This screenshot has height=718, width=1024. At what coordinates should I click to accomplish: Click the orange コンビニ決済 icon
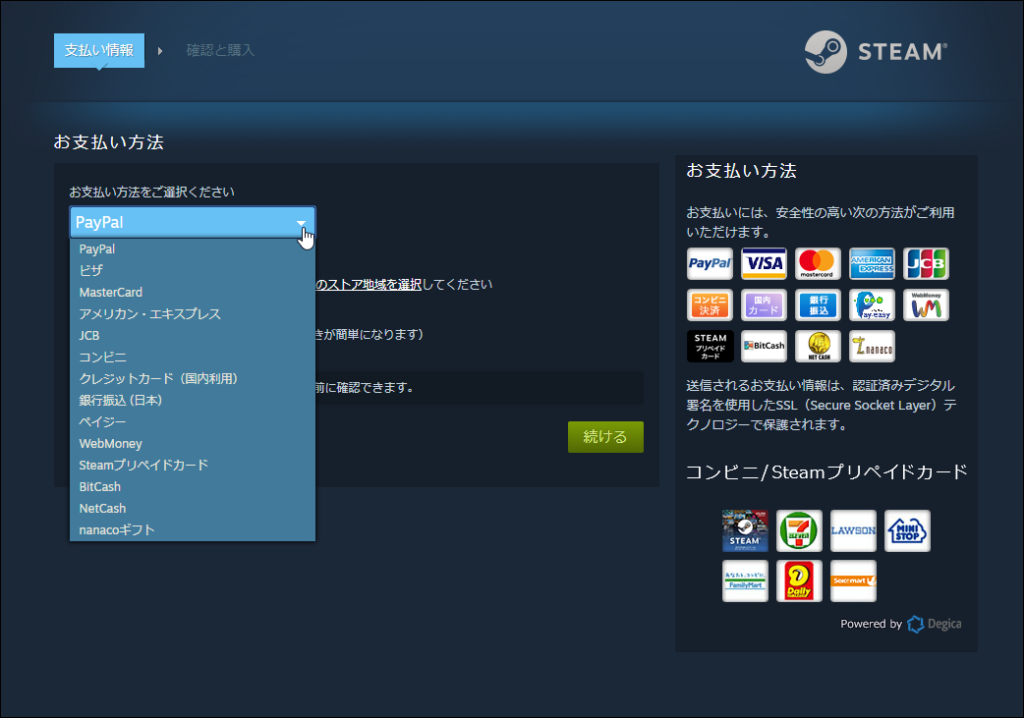pyautogui.click(x=710, y=305)
